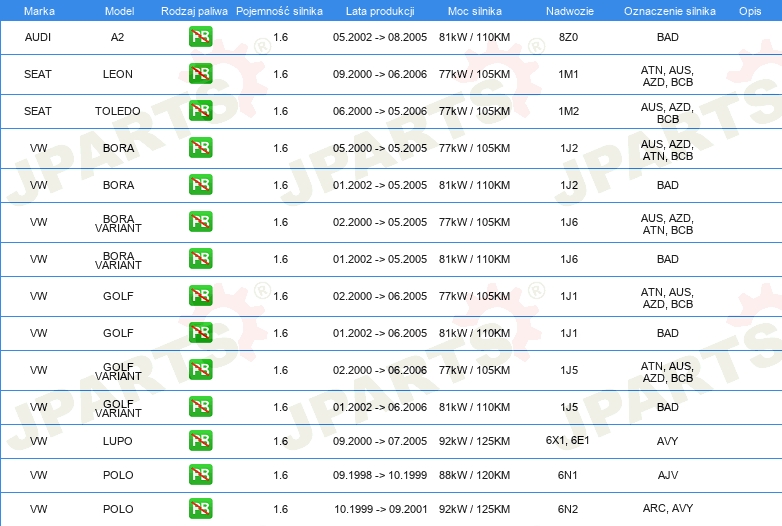Click the fuel type icon for SEAT TOLEDO
This screenshot has height=526, width=782.
point(200,111)
